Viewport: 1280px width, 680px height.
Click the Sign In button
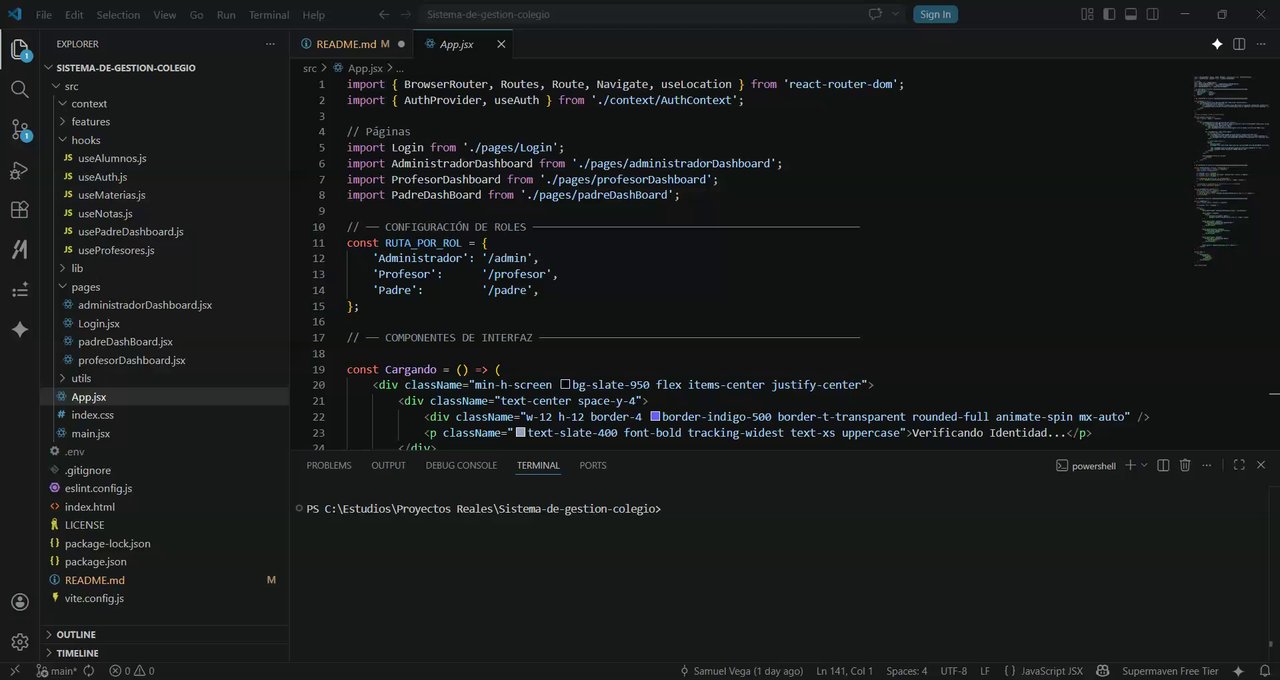click(x=935, y=14)
